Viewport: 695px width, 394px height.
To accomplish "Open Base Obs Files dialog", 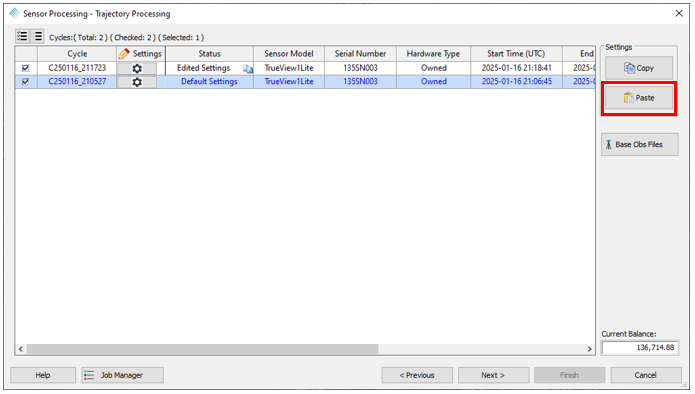I will point(640,144).
